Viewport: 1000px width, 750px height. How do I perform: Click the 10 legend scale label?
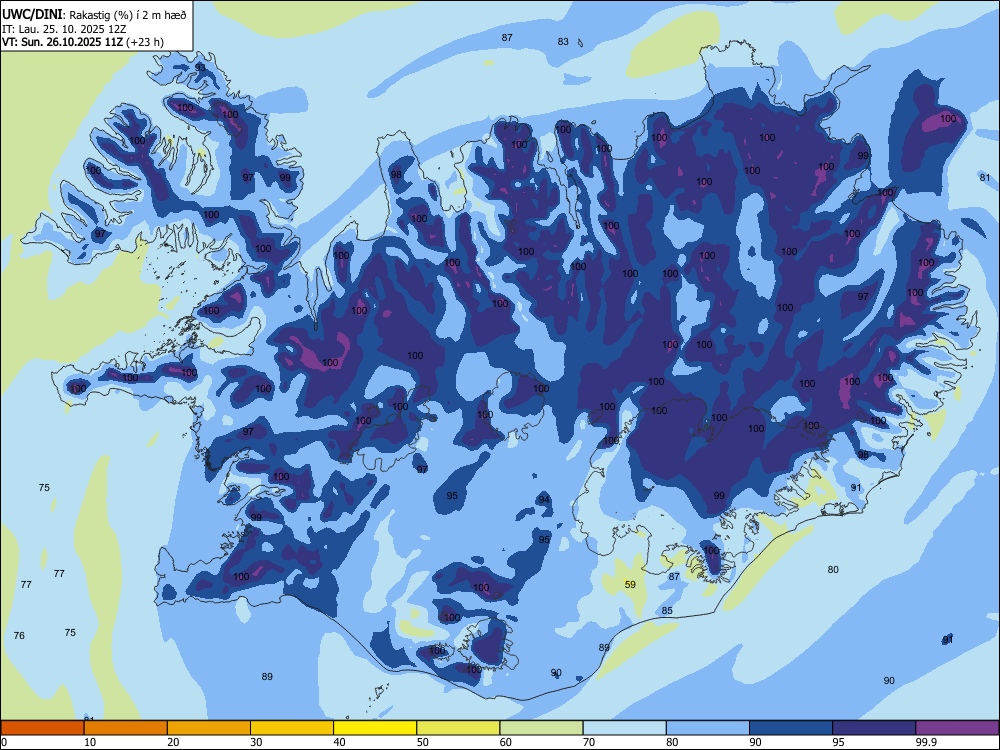click(x=90, y=742)
